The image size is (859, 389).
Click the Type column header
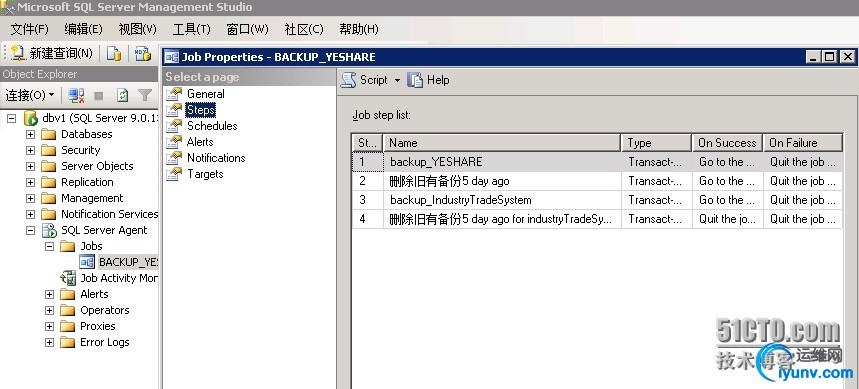coord(656,143)
